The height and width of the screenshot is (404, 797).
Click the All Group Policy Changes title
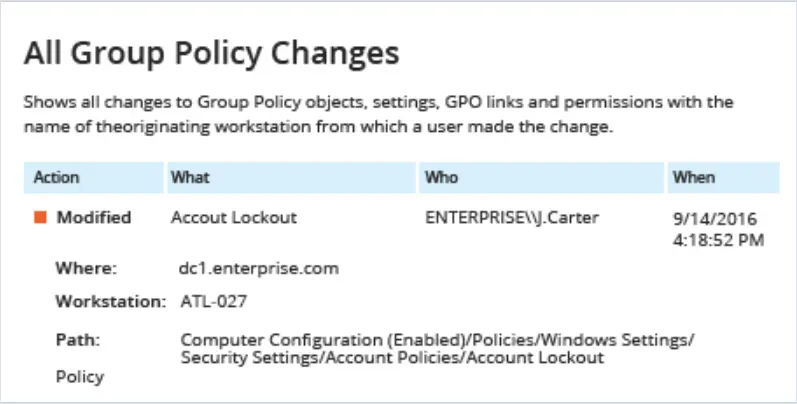click(211, 53)
